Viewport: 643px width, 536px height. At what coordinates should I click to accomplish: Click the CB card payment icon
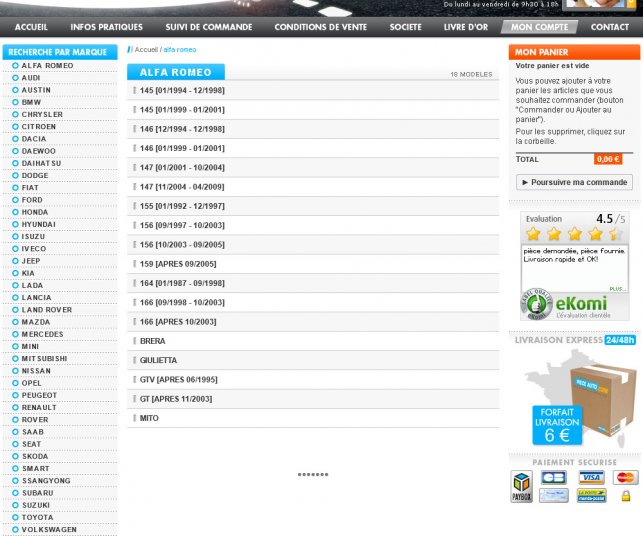pyautogui.click(x=554, y=478)
